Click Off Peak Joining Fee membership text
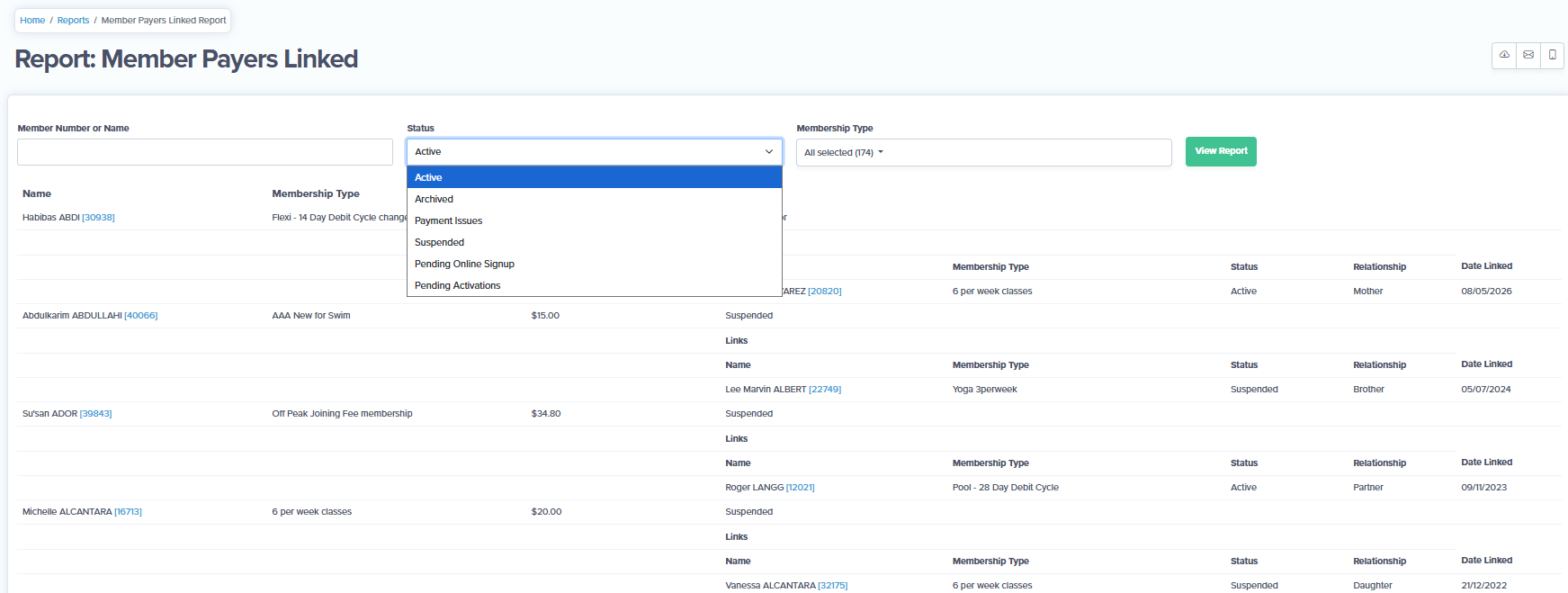The width and height of the screenshot is (1568, 593). click(342, 414)
